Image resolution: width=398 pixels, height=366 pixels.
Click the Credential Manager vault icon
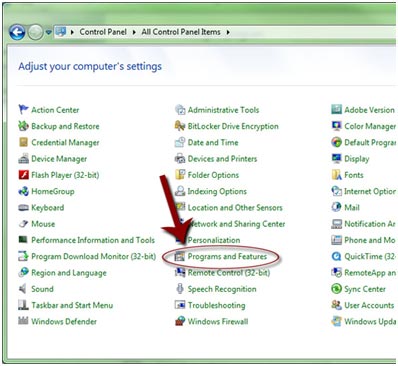[23, 142]
